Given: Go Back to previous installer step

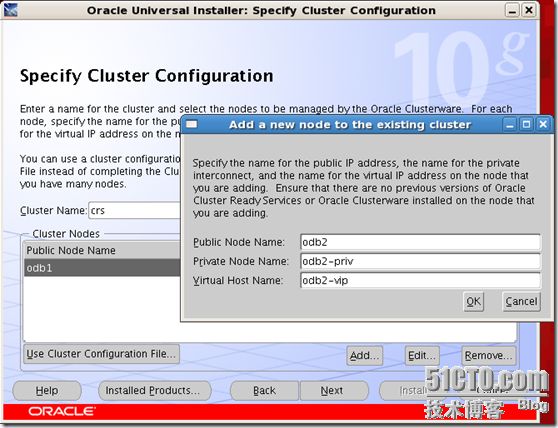Looking at the screenshot, I should (x=264, y=391).
